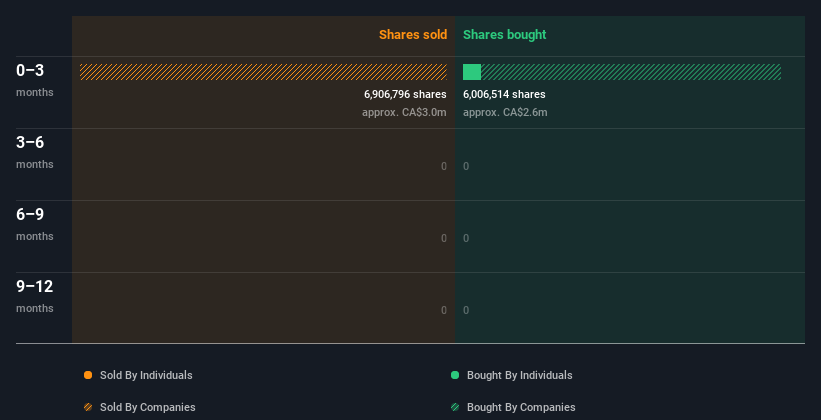Click the bought zero in 3–6 months row
Image resolution: width=821 pixels, height=420 pixels.
466,166
